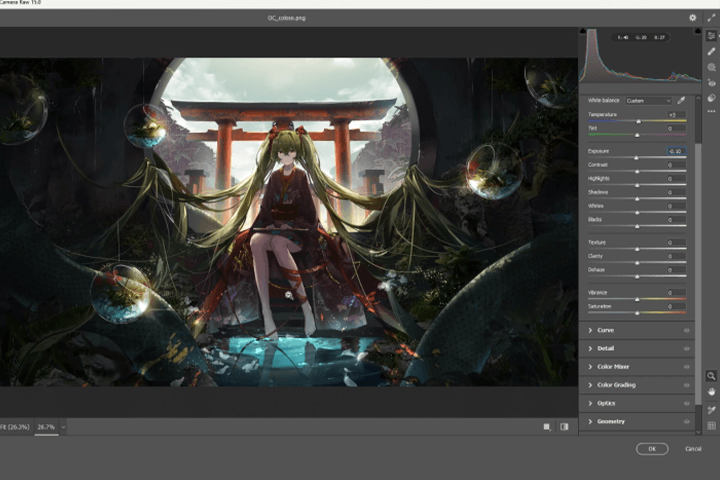The height and width of the screenshot is (480, 720).
Task: Click the Exposure slider handle
Action: tap(636, 158)
